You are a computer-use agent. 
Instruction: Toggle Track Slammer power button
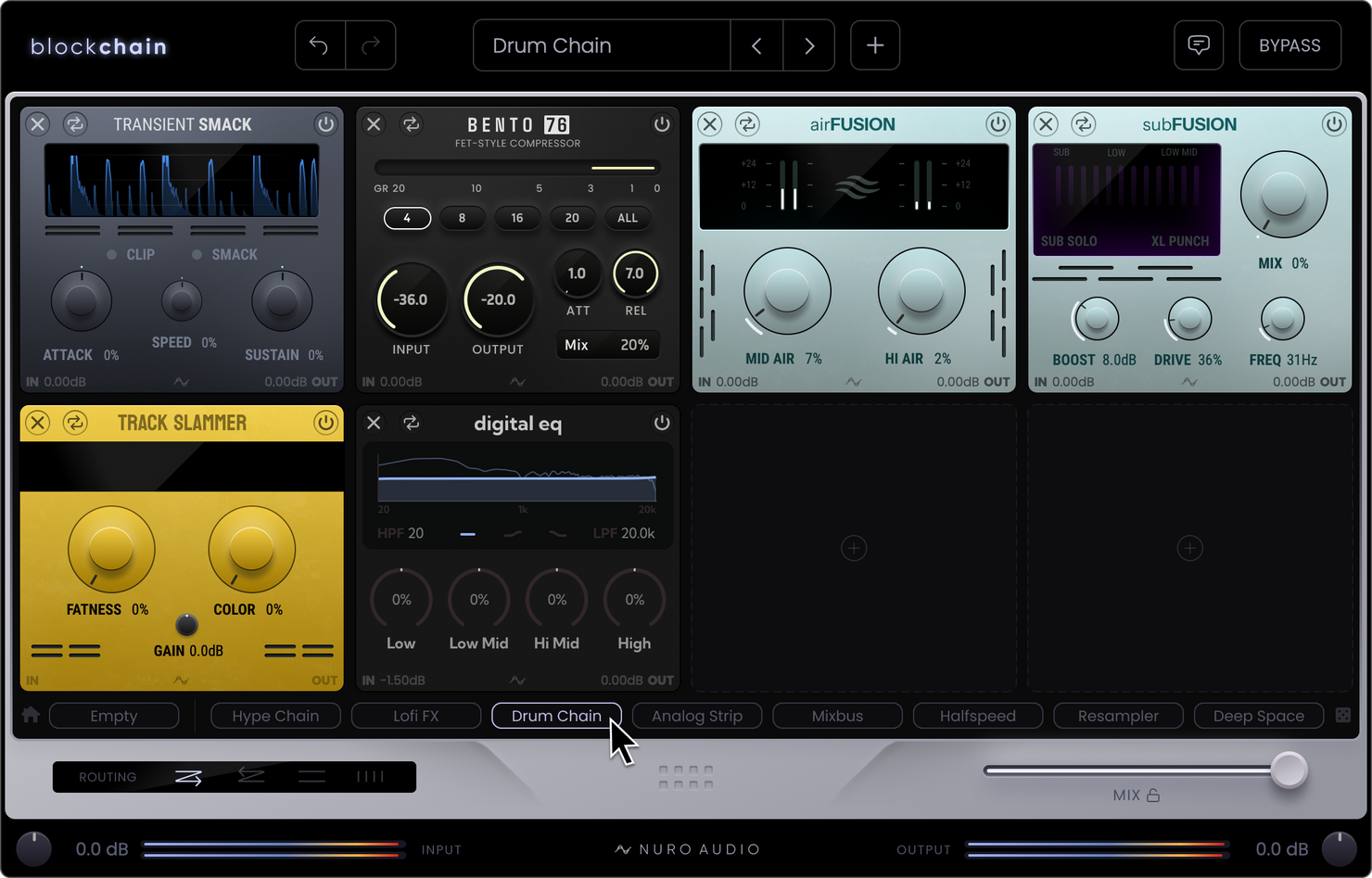(x=325, y=423)
